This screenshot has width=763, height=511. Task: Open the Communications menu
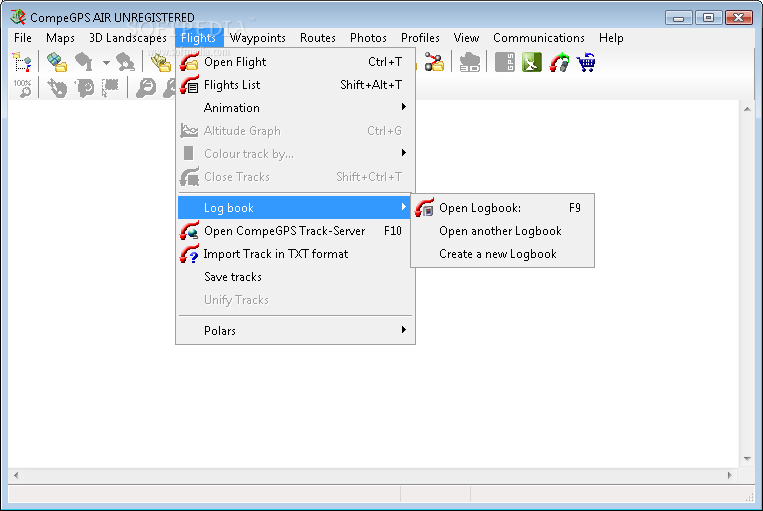point(539,37)
